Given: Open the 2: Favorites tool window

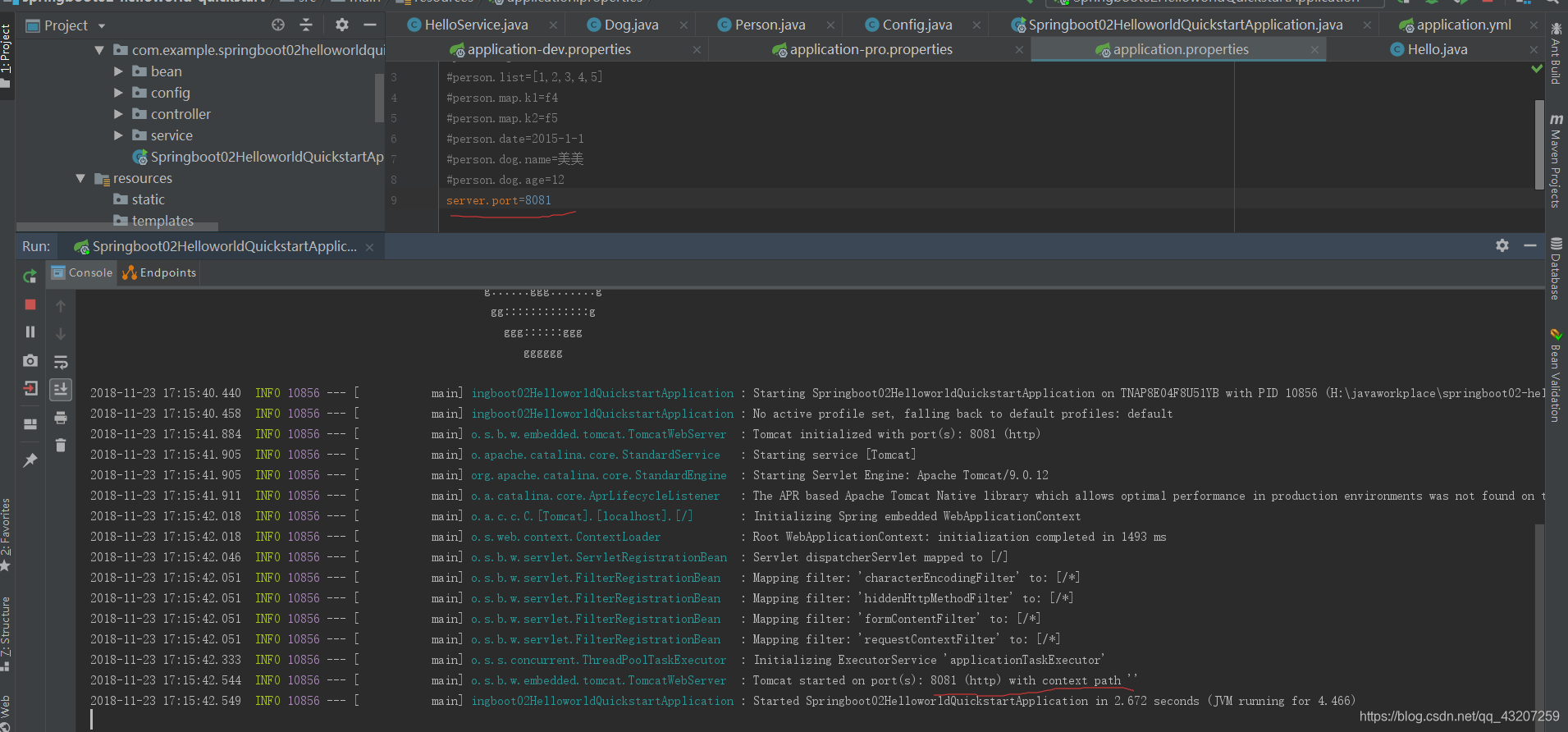Looking at the screenshot, I should (7, 535).
